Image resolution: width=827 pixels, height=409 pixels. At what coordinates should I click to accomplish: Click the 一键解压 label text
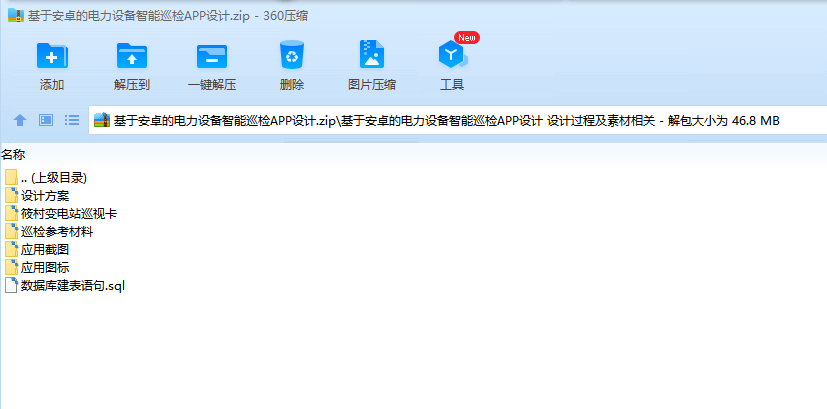point(212,85)
